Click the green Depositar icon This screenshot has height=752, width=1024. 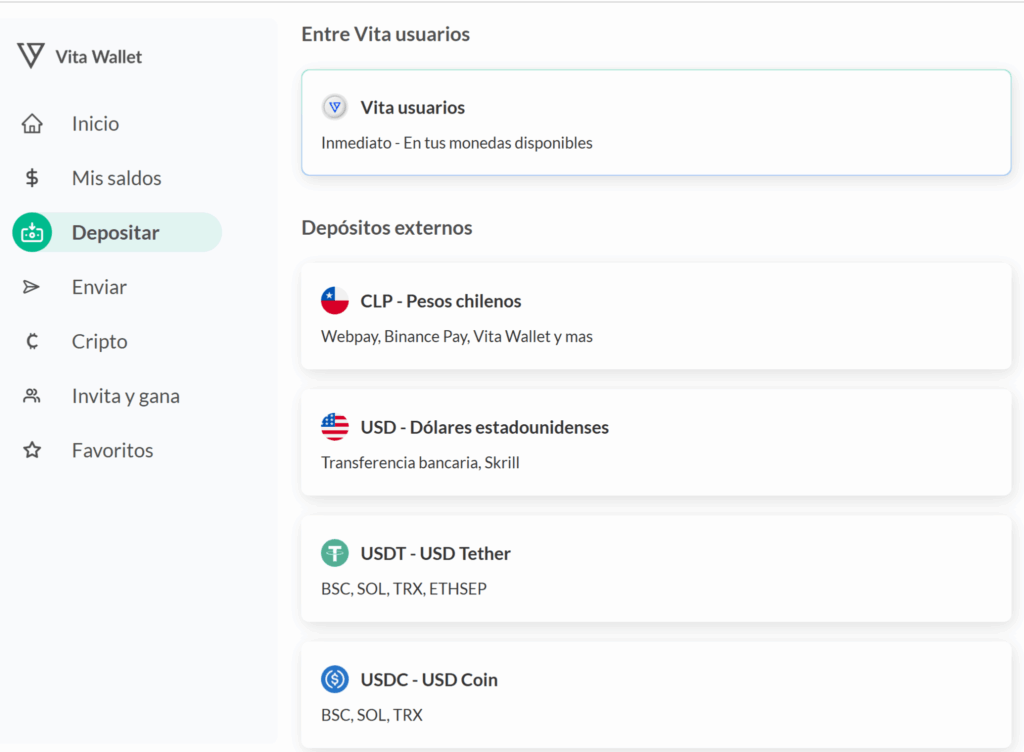32,232
